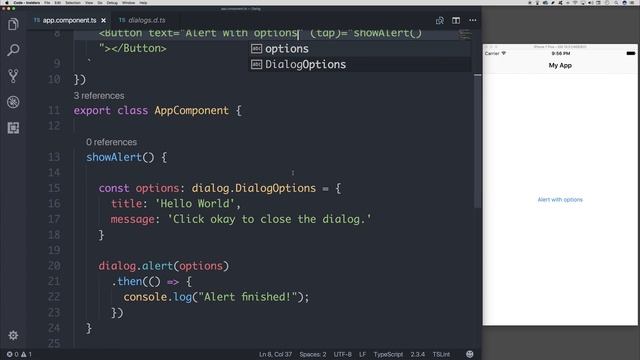Click 'AppComponent' class name on line 11

(191, 111)
